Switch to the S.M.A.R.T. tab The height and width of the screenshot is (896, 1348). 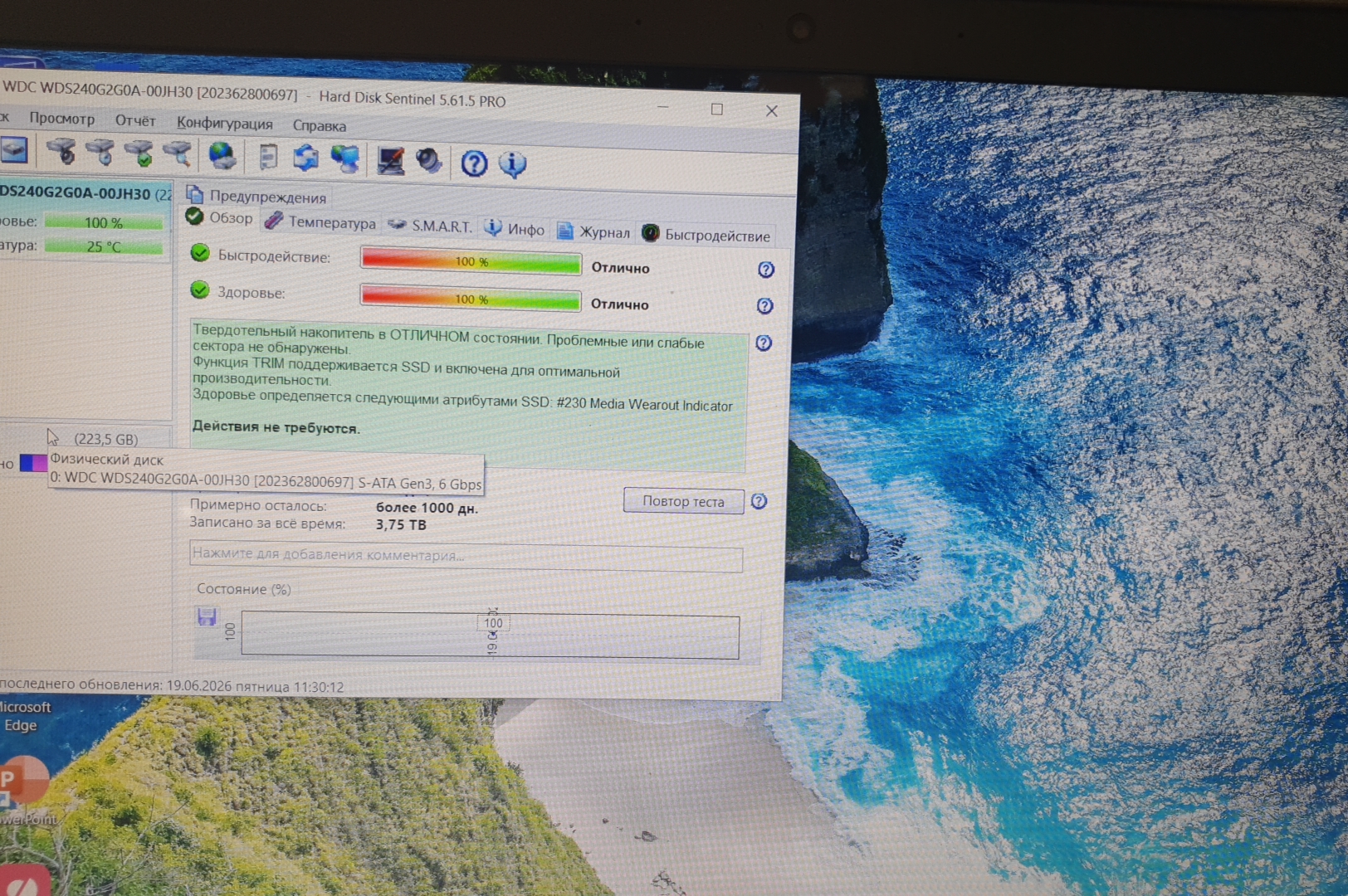430,225
